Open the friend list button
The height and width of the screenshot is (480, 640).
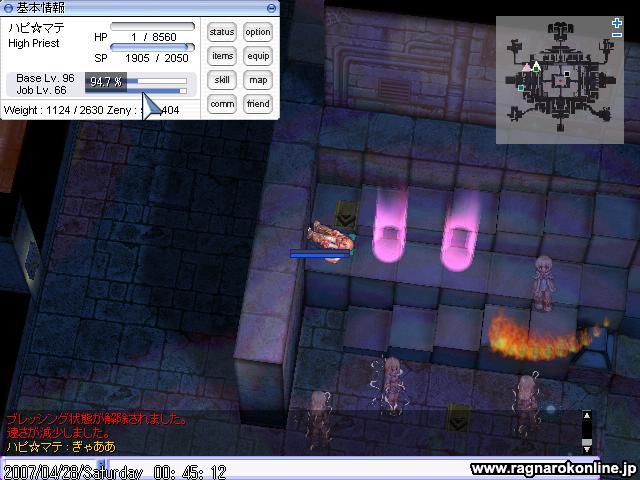coord(258,104)
